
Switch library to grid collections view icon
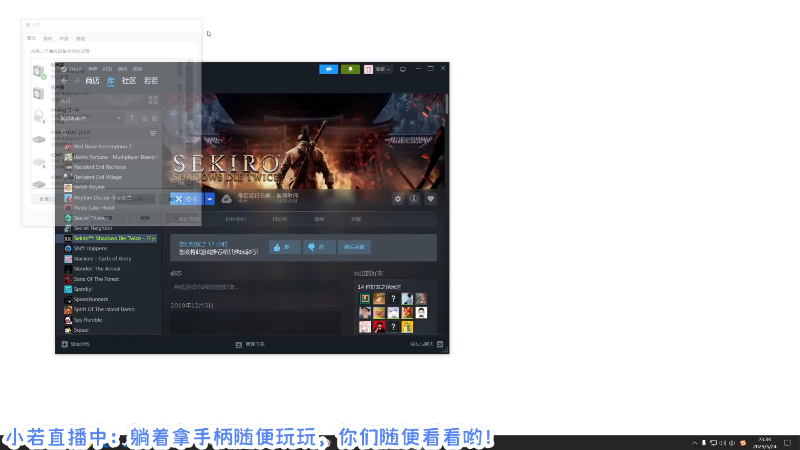tap(153, 101)
